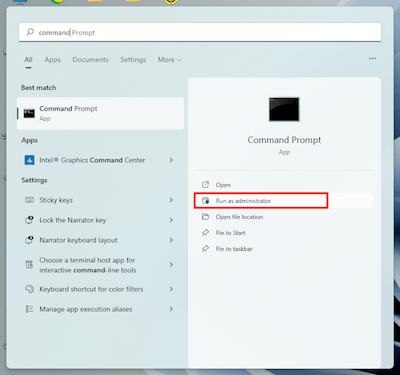Click the large Command Prompt app icon
Viewport: 400px width, 375px height.
284,109
